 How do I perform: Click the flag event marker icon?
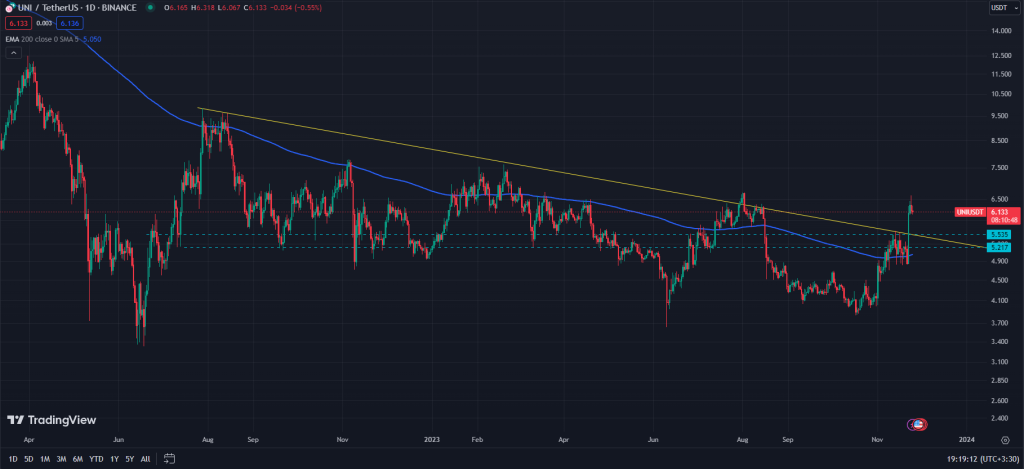tap(917, 426)
